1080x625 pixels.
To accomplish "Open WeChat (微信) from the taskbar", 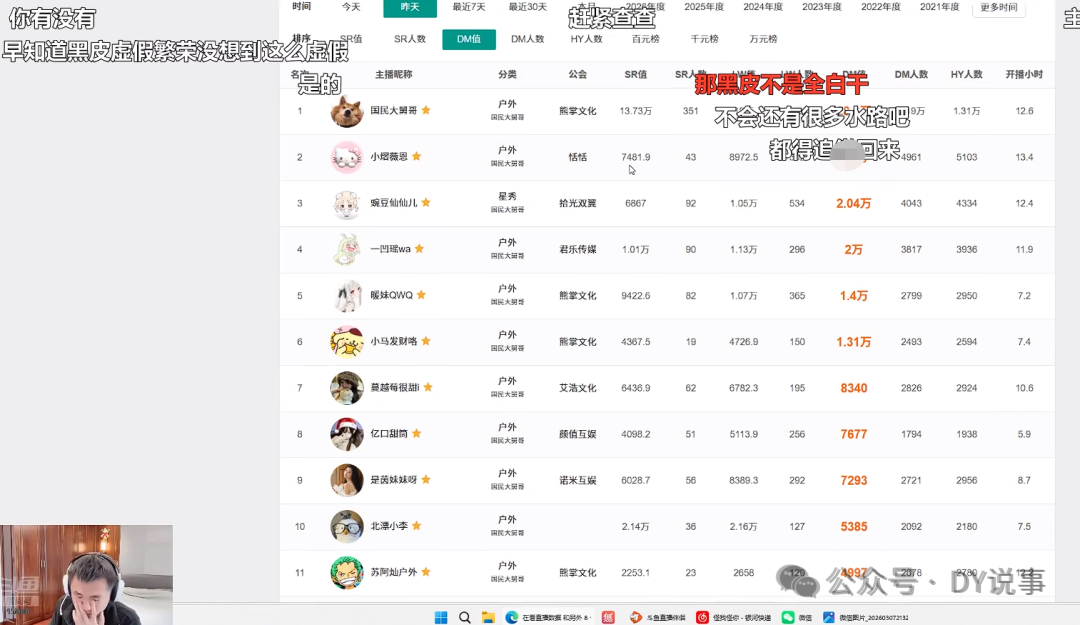I will 788,617.
